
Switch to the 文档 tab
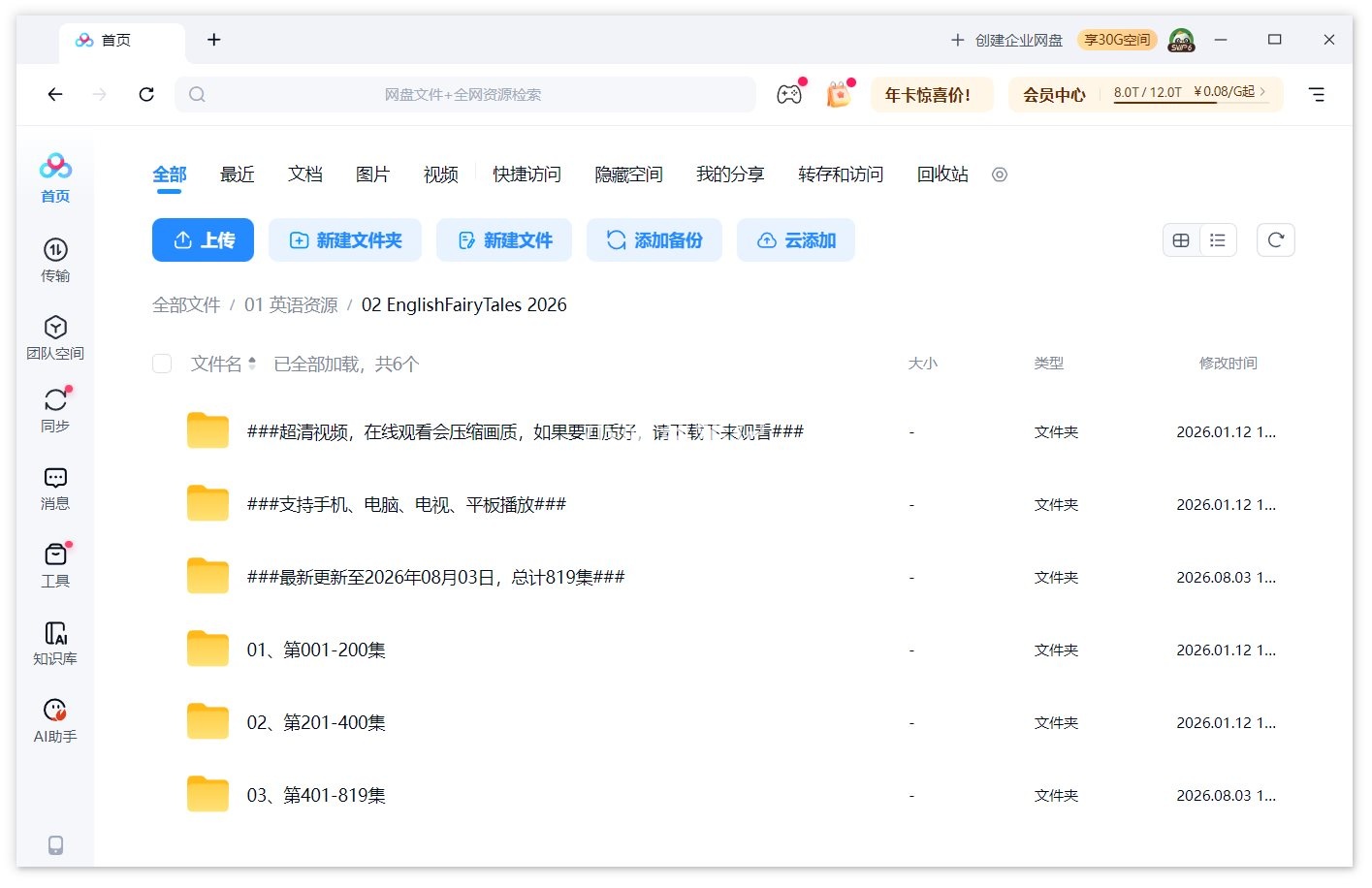tap(305, 174)
